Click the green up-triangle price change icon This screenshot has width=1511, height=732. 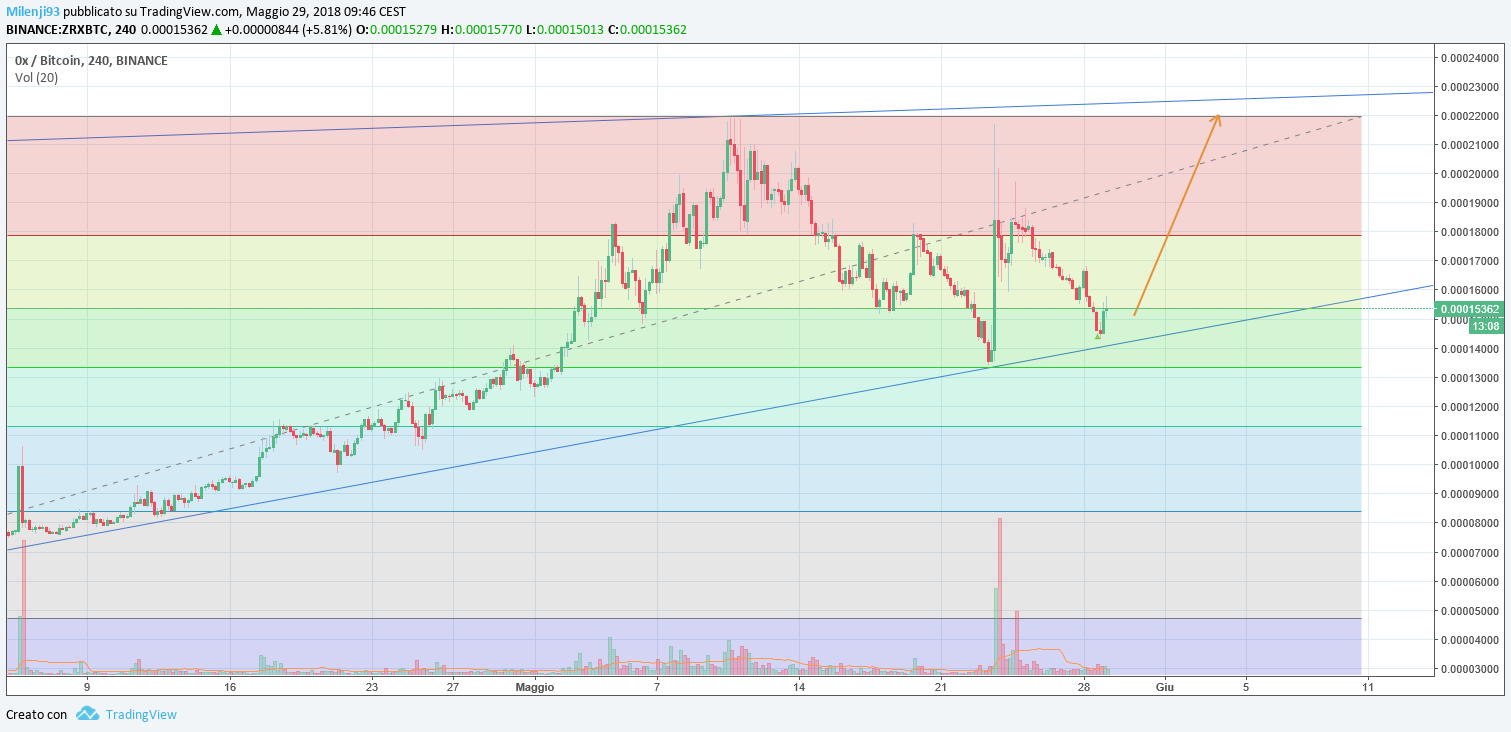click(216, 30)
